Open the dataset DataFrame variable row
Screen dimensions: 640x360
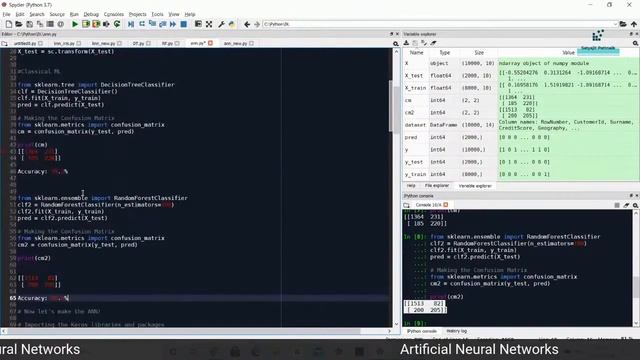pyautogui.click(x=521, y=125)
